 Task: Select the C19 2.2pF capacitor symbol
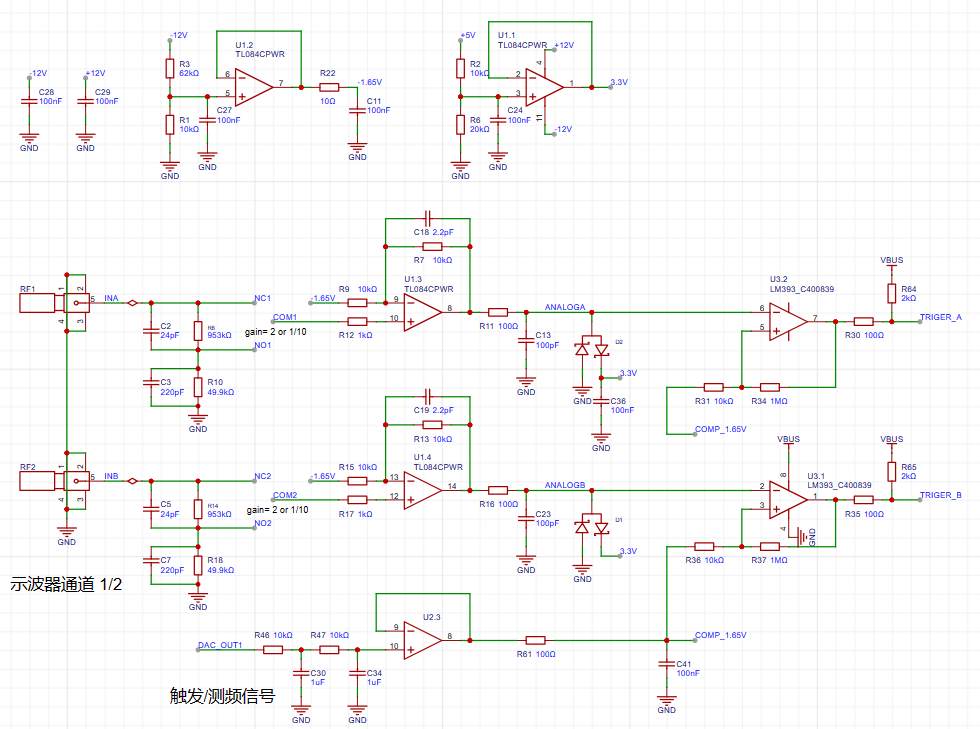pyautogui.click(x=428, y=396)
